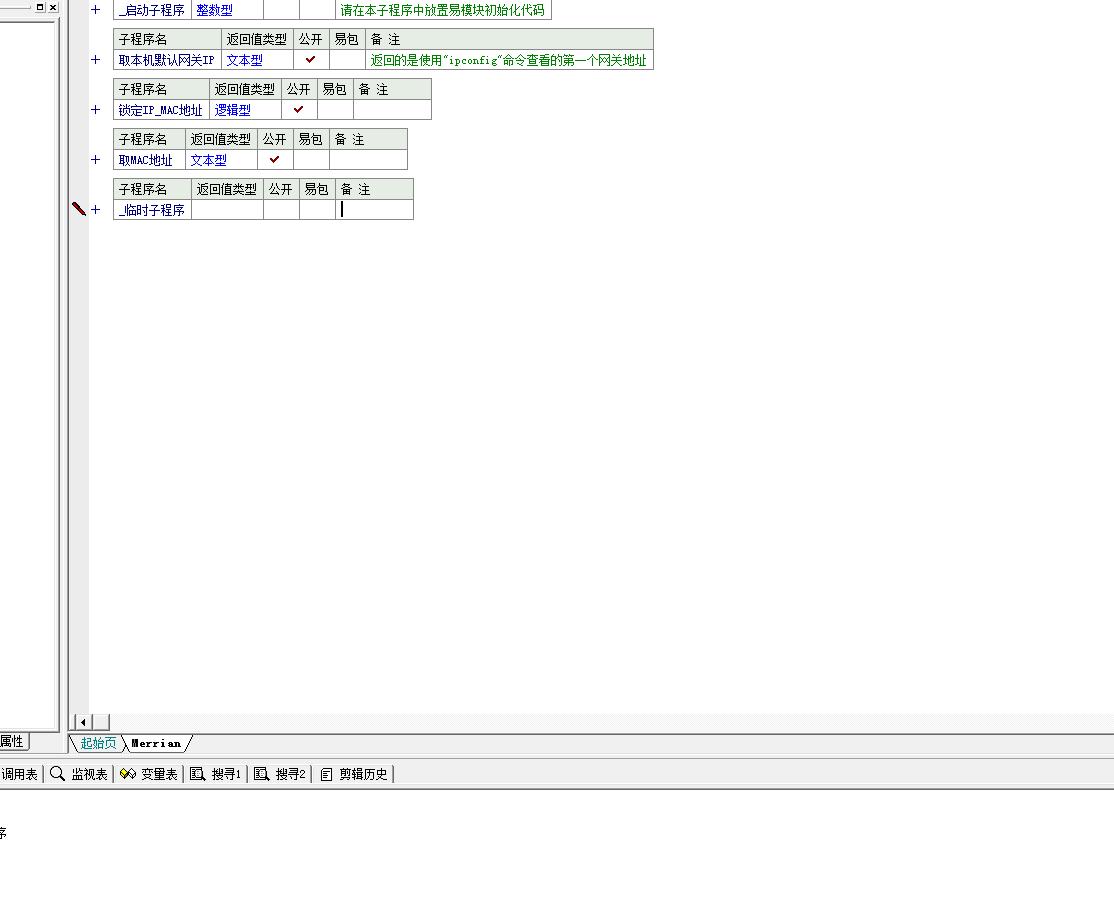Toggle 公开 check for 取MAC地址
Screen dimensions: 1114x914
coord(274,160)
